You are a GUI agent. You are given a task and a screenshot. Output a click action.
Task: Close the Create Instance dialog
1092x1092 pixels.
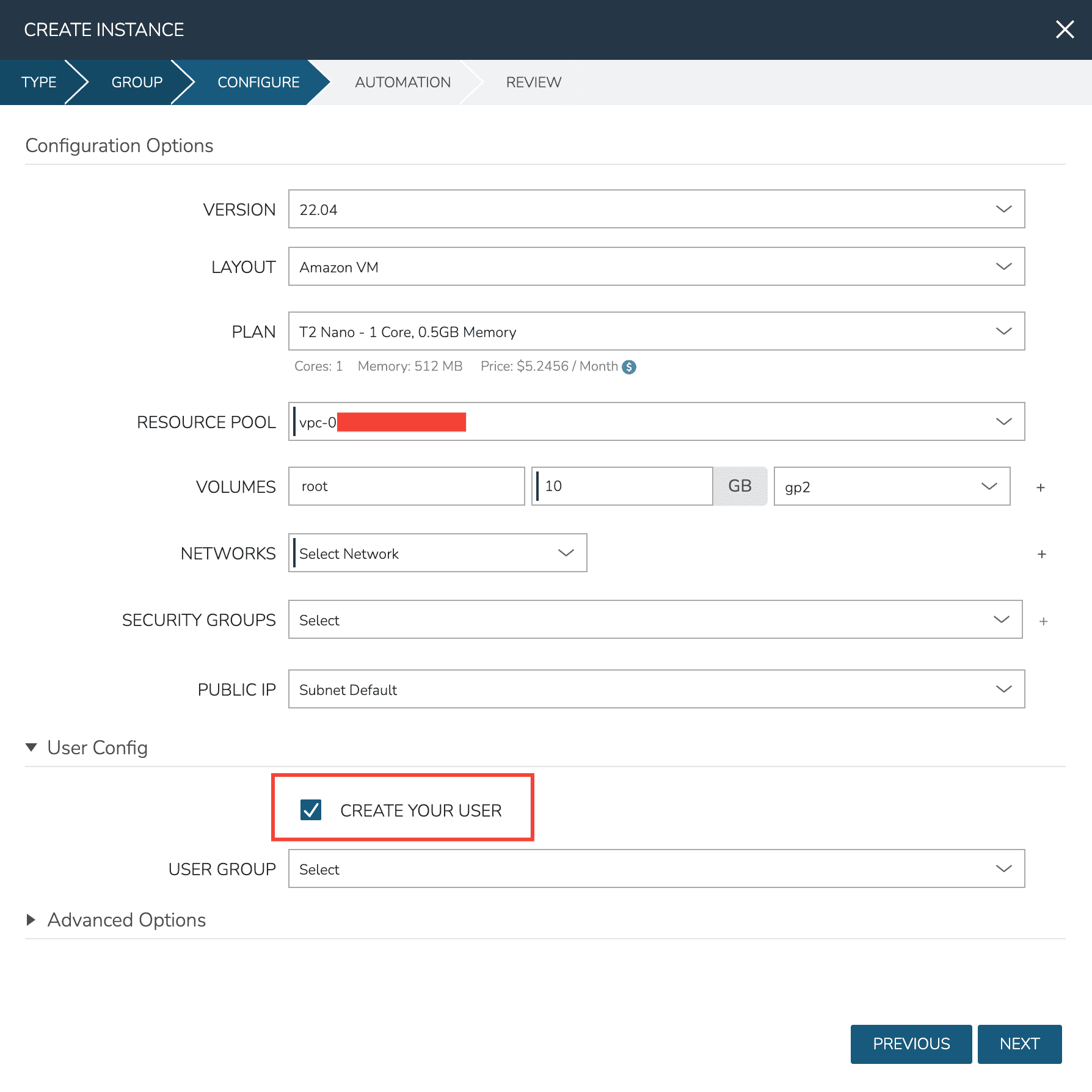[x=1065, y=29]
